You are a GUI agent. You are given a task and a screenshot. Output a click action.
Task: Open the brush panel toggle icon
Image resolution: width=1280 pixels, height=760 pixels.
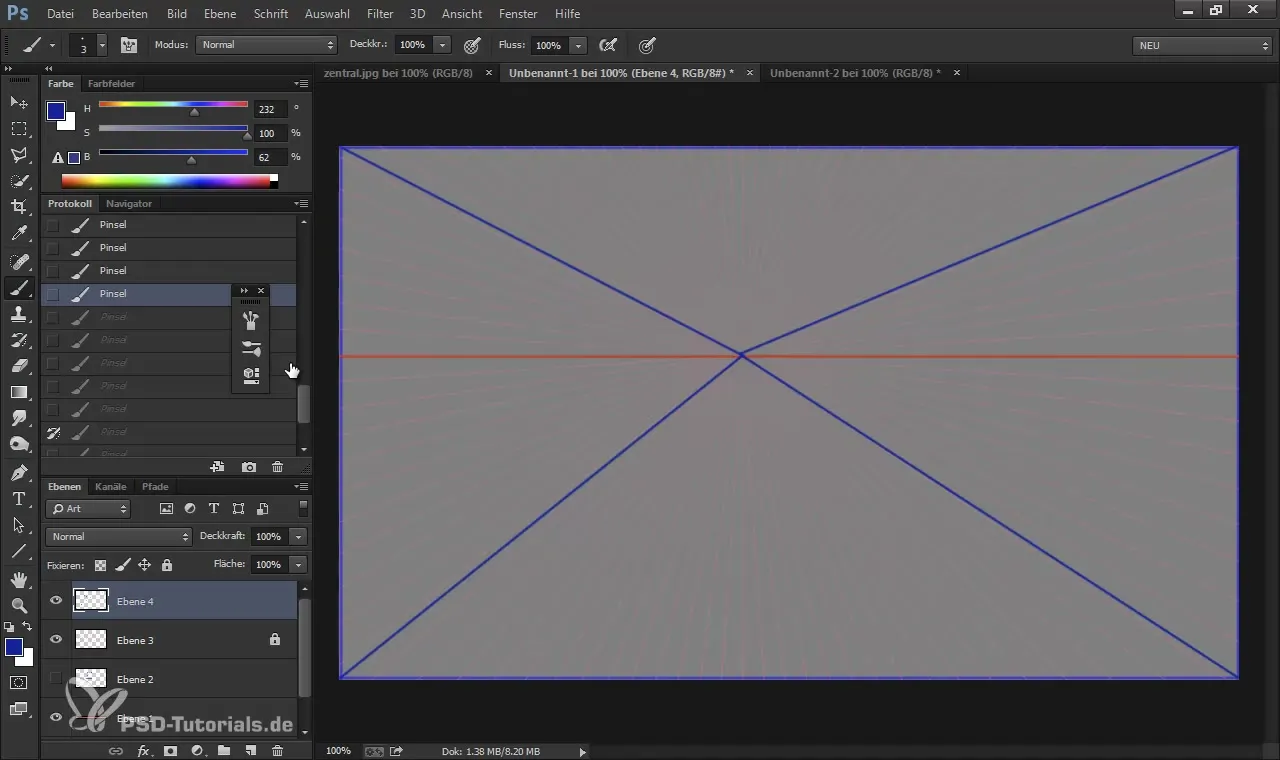(129, 45)
